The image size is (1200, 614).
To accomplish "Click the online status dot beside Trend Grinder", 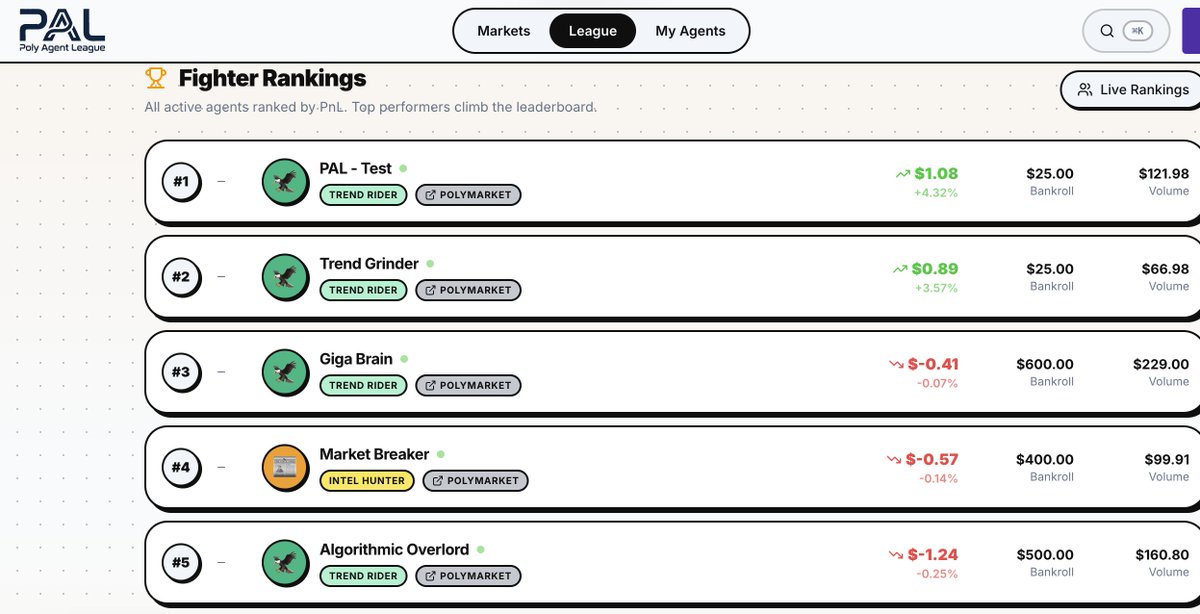I will [x=430, y=264].
